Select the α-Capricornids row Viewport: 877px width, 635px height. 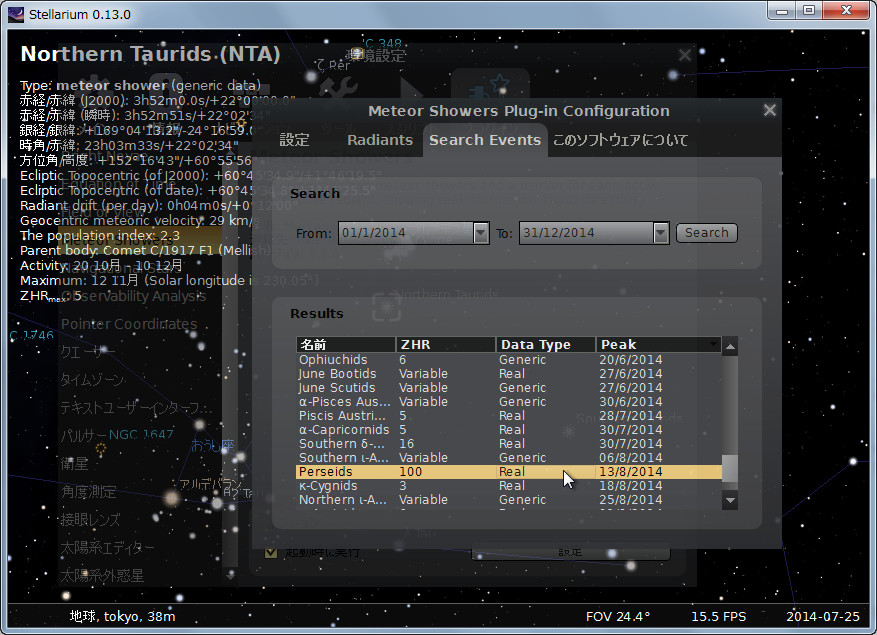pyautogui.click(x=508, y=430)
